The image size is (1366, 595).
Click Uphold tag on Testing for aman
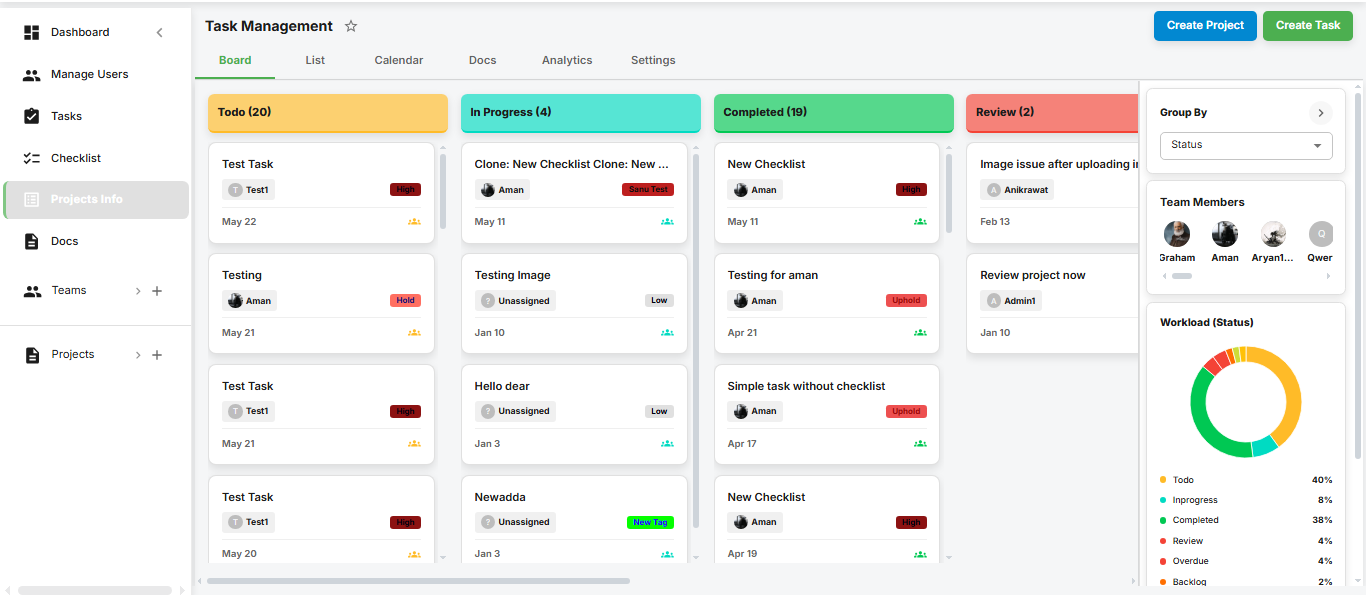906,301
